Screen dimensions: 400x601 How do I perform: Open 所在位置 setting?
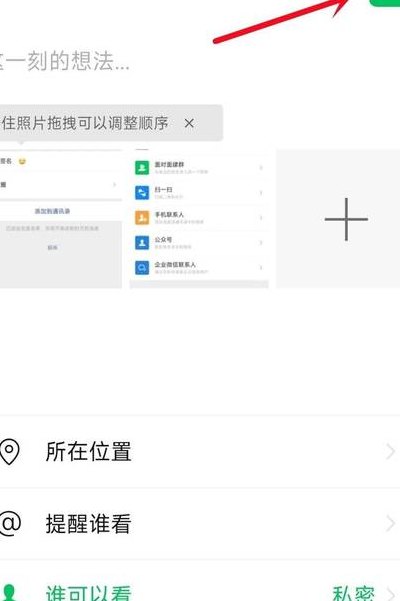(x=200, y=452)
